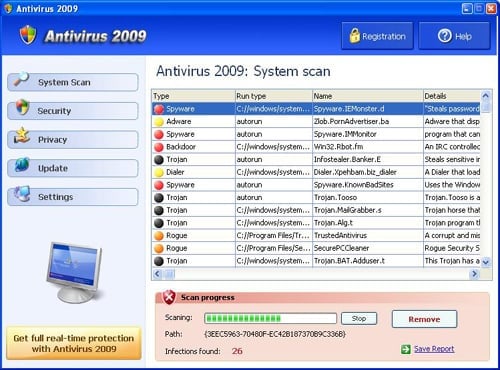Screen dimensions: 500x370
Task: Click the horizontal scrollbar right arrow
Action: pos(474,274)
